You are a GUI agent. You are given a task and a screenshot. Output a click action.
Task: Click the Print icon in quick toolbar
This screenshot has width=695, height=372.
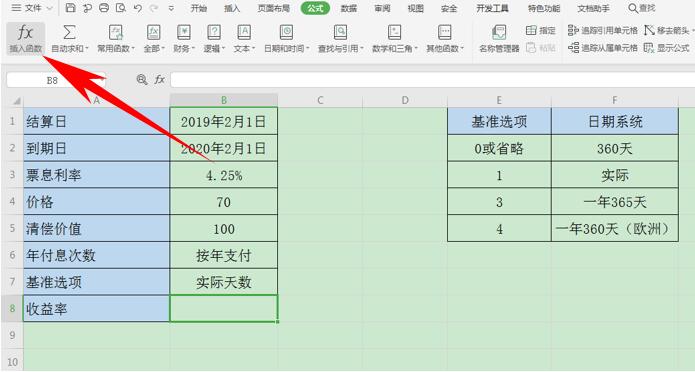click(x=104, y=8)
